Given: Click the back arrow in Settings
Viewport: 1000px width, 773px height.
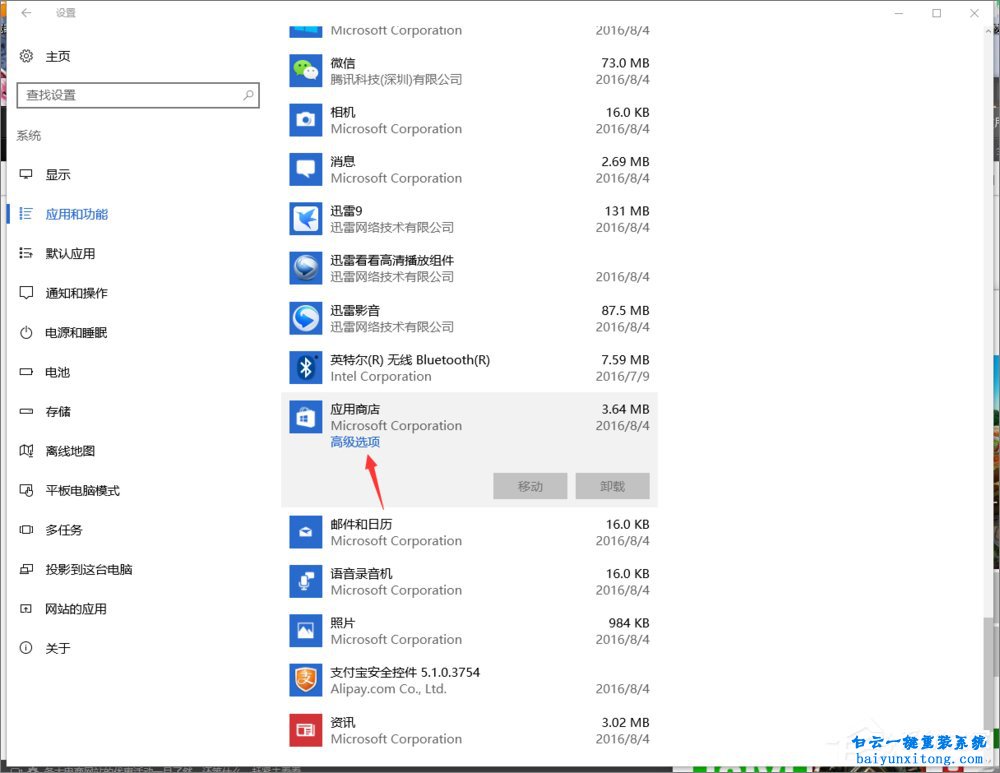Looking at the screenshot, I should [x=24, y=13].
